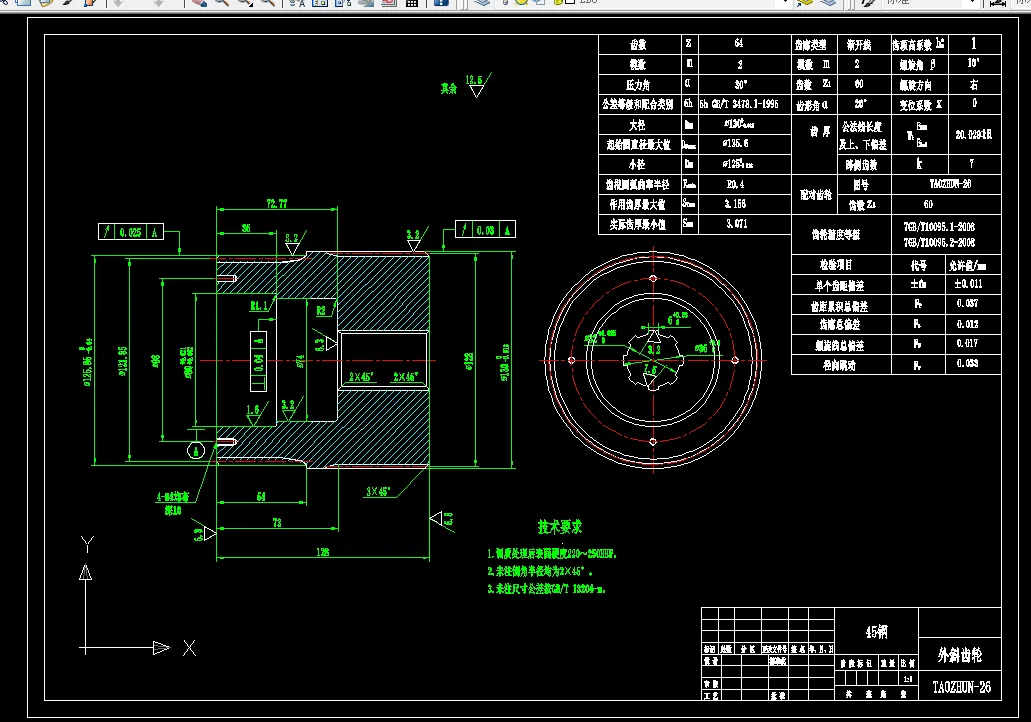This screenshot has height=722, width=1031.
Task: Pick the 36 dimension above the section
Action: tap(246, 228)
